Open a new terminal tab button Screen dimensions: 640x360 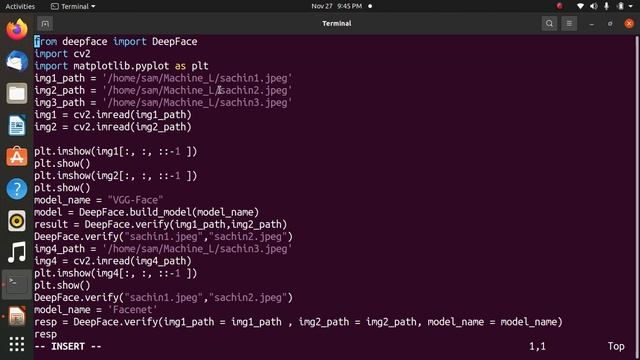(45, 24)
